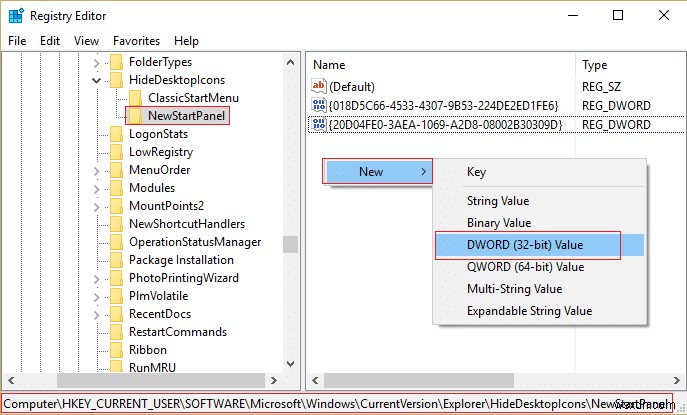Click the NewShortcutHandlers folder icon

pyautogui.click(x=117, y=224)
